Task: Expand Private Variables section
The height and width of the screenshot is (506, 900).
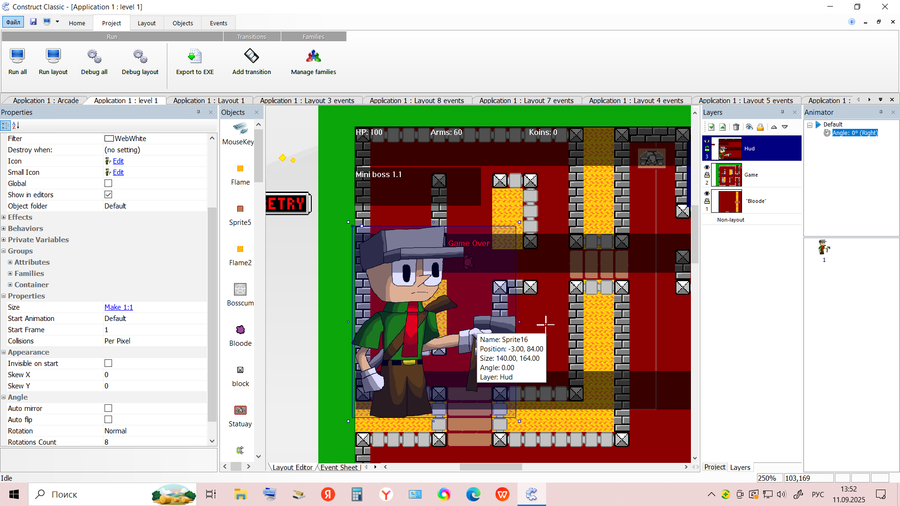Action: [x=3, y=239]
